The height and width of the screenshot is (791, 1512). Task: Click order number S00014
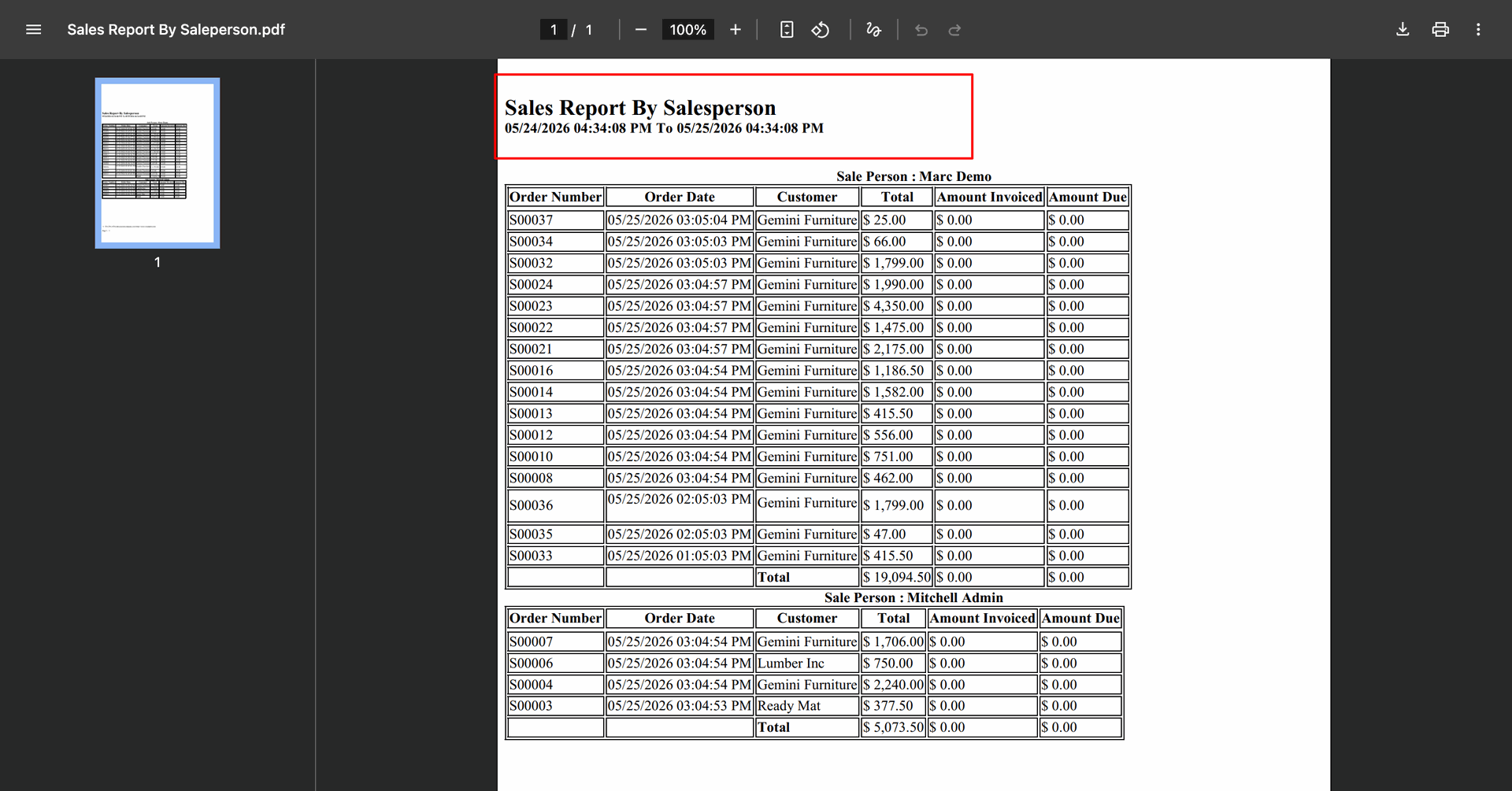532,392
